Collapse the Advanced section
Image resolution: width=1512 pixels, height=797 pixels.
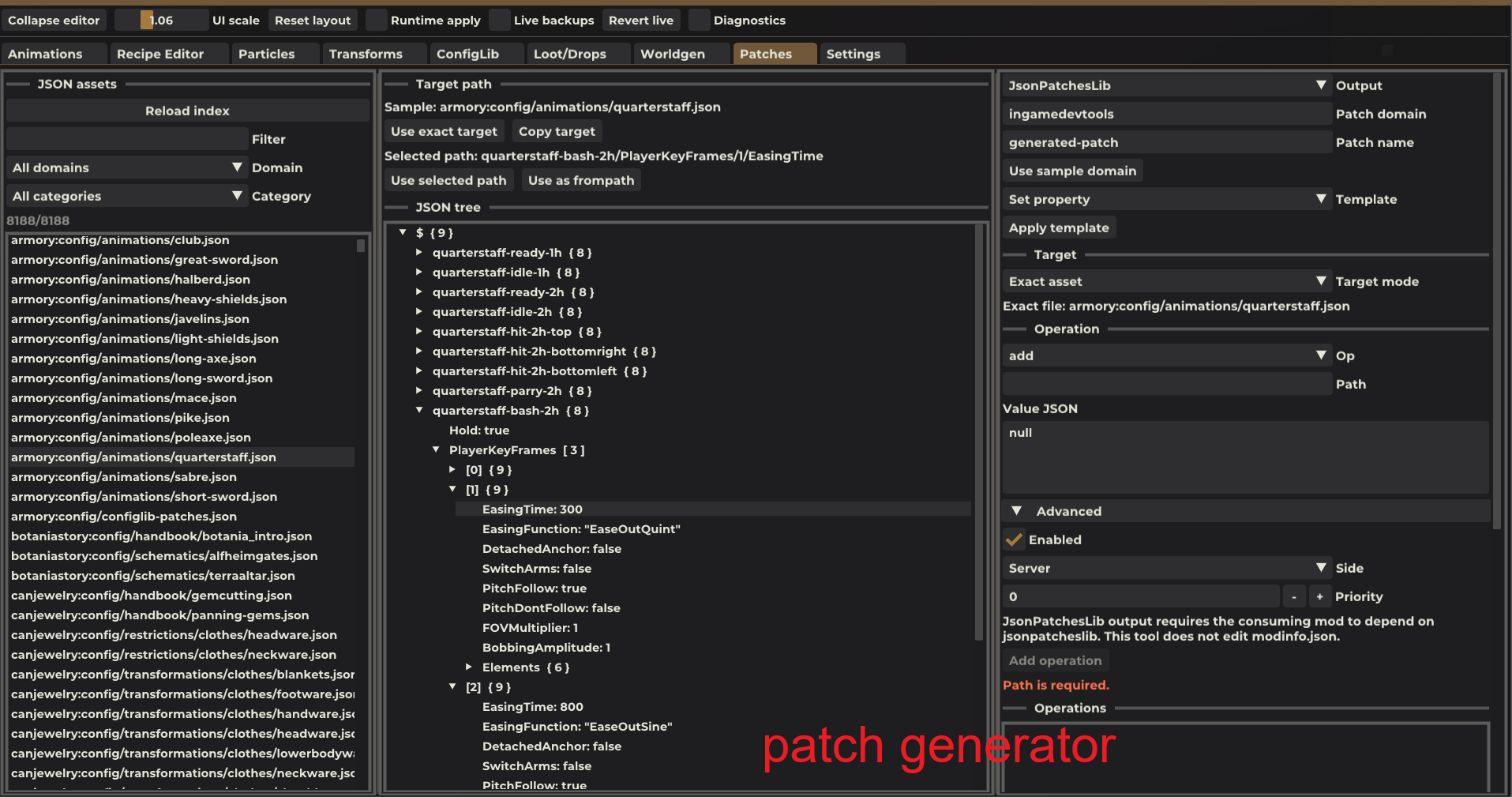pyautogui.click(x=1017, y=511)
